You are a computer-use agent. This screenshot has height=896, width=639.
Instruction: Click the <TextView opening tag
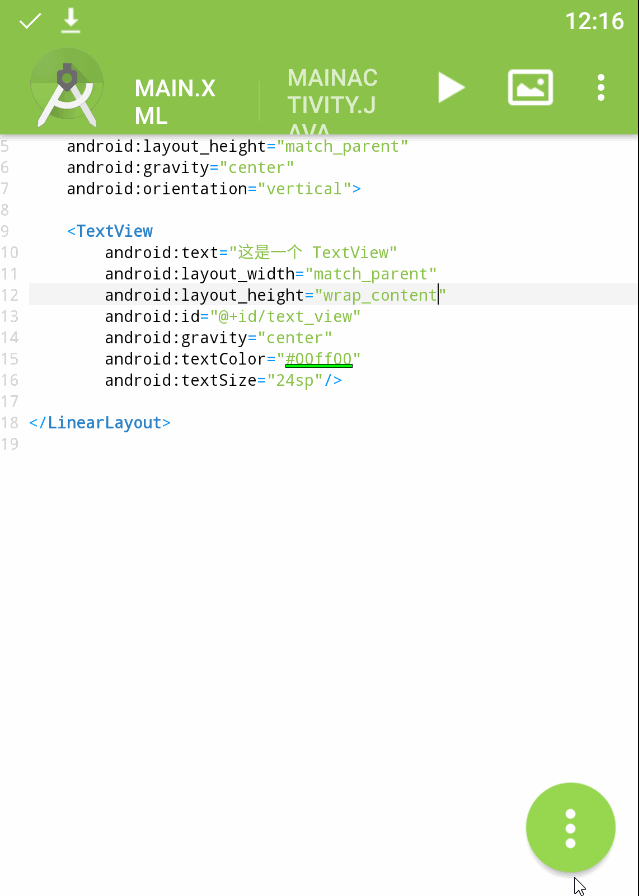click(x=110, y=231)
